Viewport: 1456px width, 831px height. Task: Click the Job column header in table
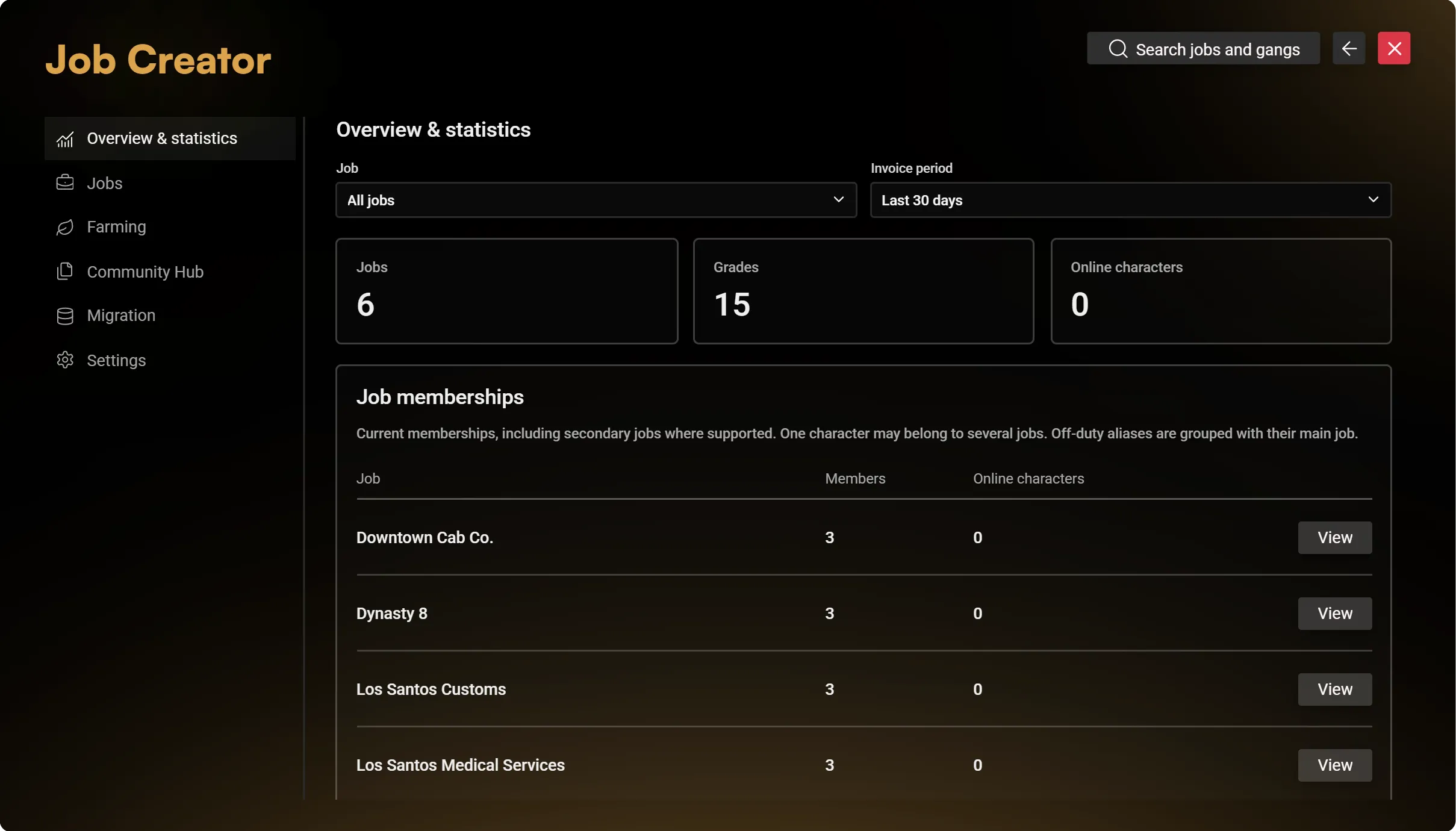[x=368, y=479]
